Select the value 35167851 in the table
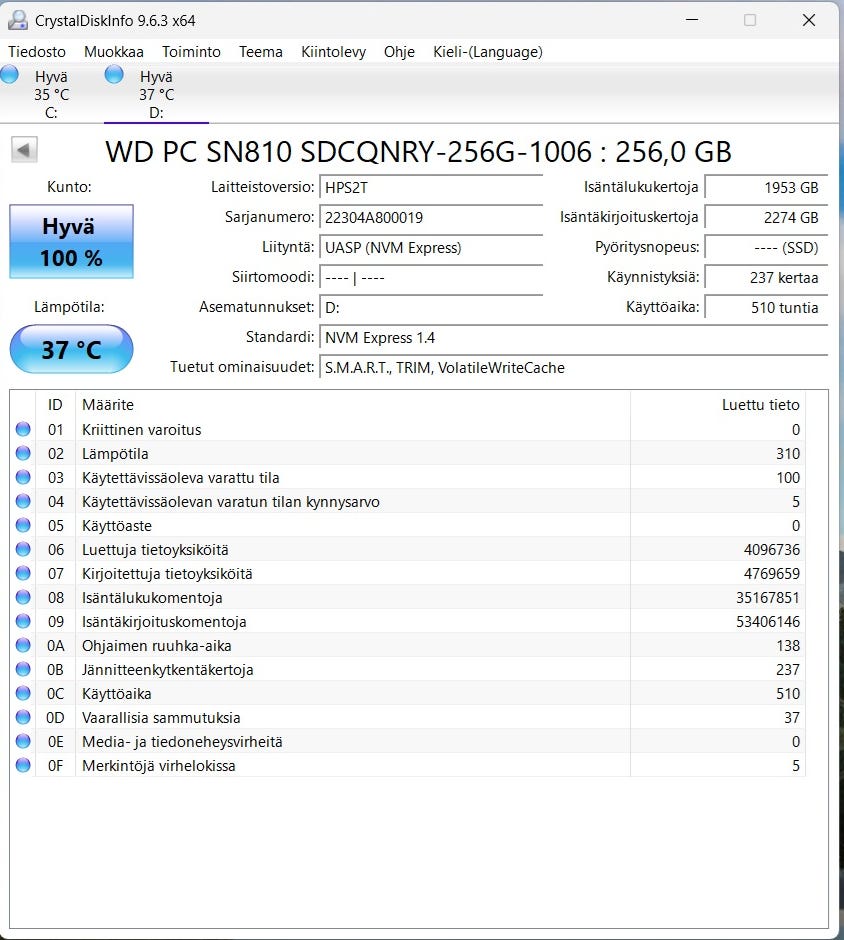 [768, 598]
